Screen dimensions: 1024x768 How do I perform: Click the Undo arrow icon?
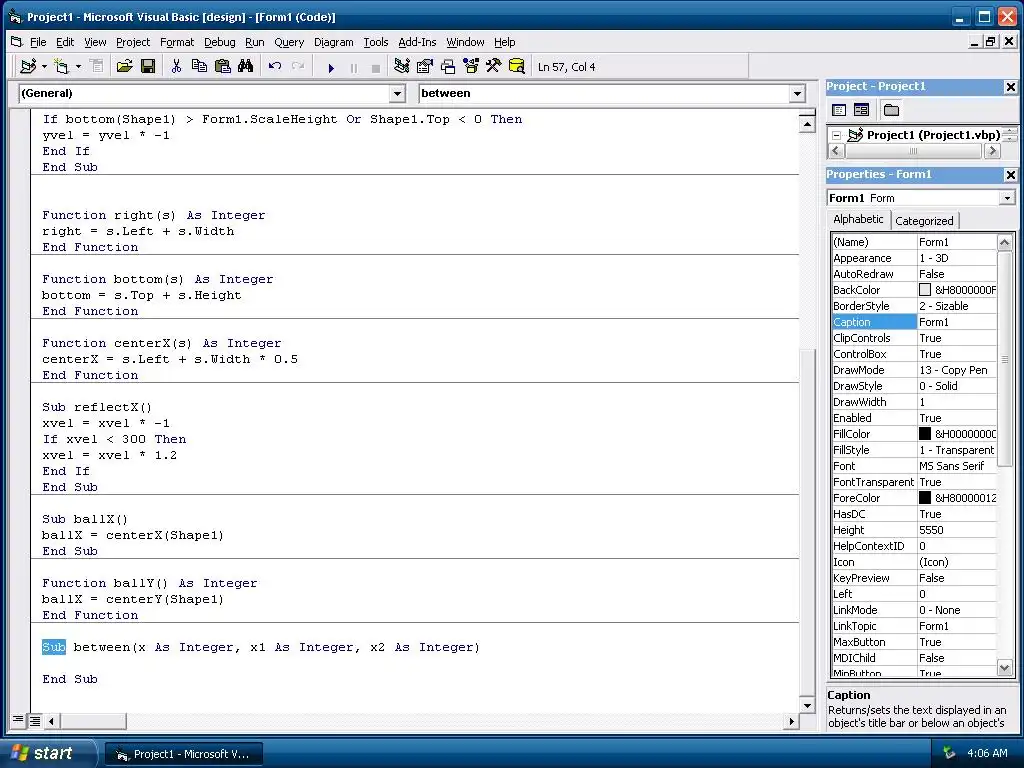point(275,66)
